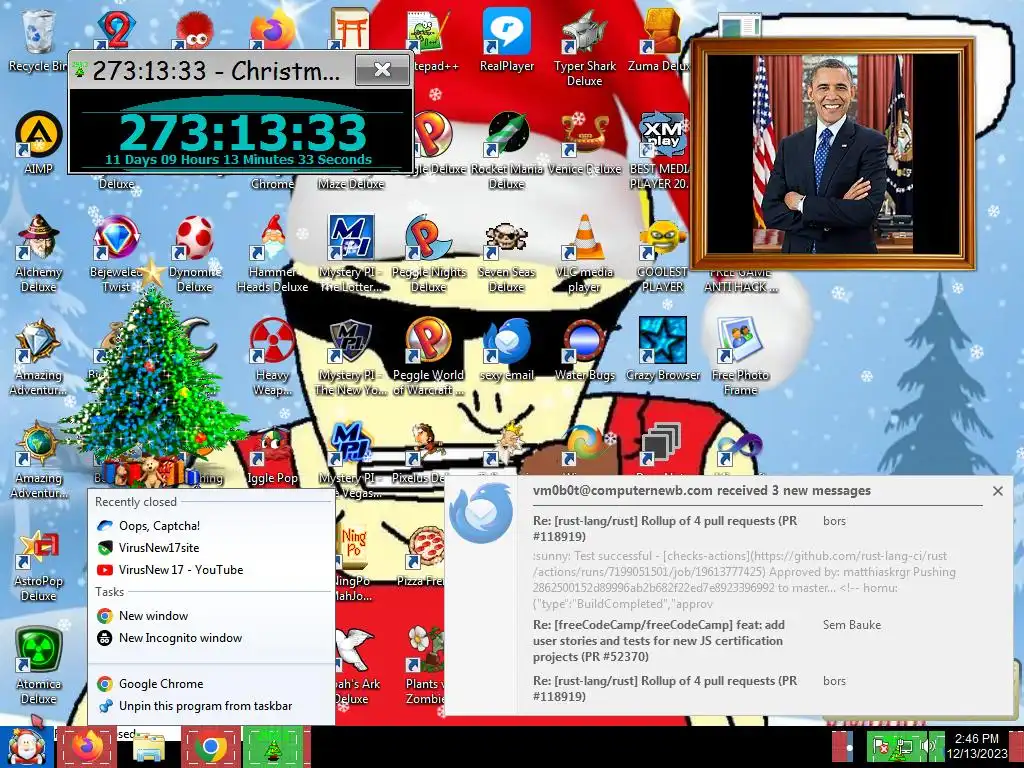1024x768 pixels.
Task: Open COOLEST PLAYER desktop shortcut
Action: (x=662, y=253)
